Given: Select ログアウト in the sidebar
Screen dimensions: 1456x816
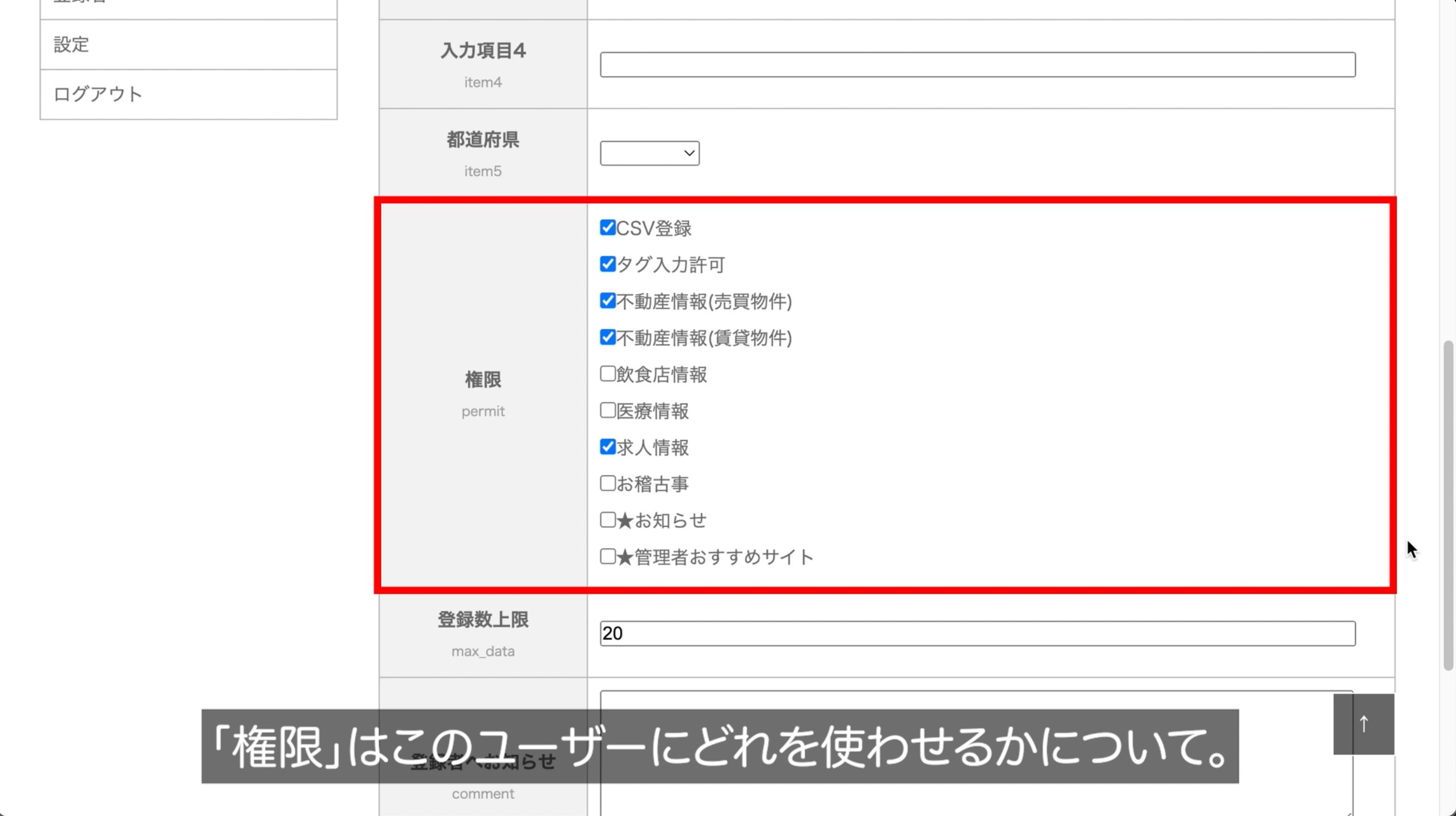Looking at the screenshot, I should pyautogui.click(x=189, y=94).
